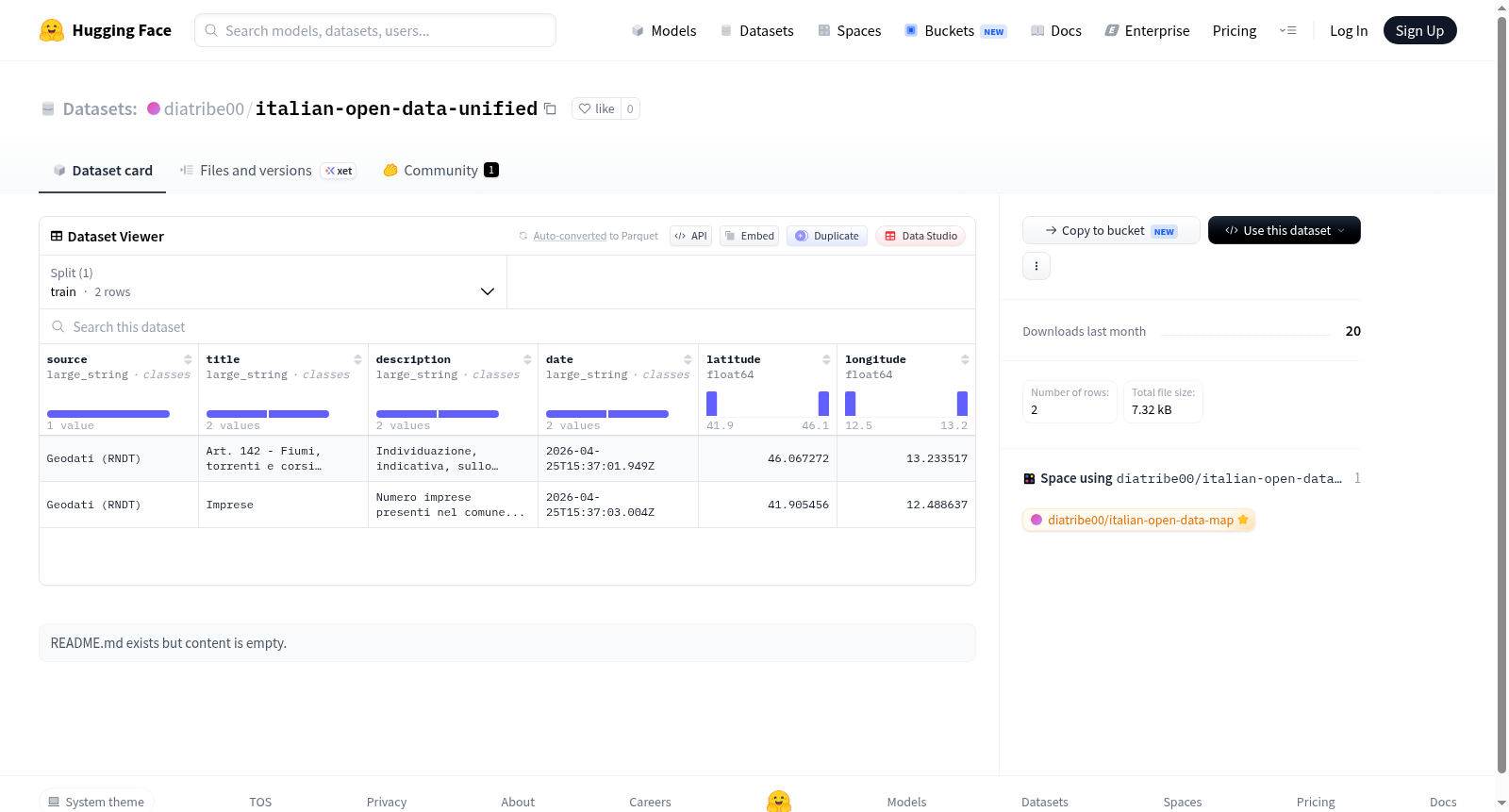Screen dimensions: 1509x812
Task: Click Copy to bucket button
Action: [x=1111, y=230]
